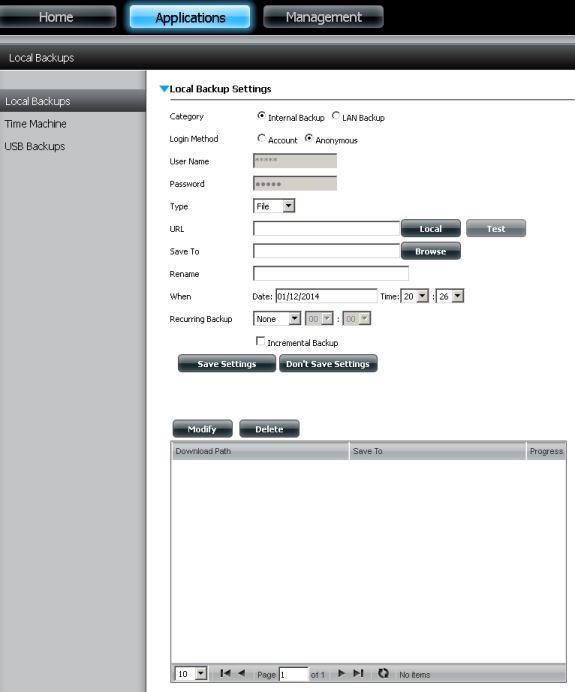Collapse Local Backup Settings section
This screenshot has height=692, width=575.
pyautogui.click(x=164, y=89)
